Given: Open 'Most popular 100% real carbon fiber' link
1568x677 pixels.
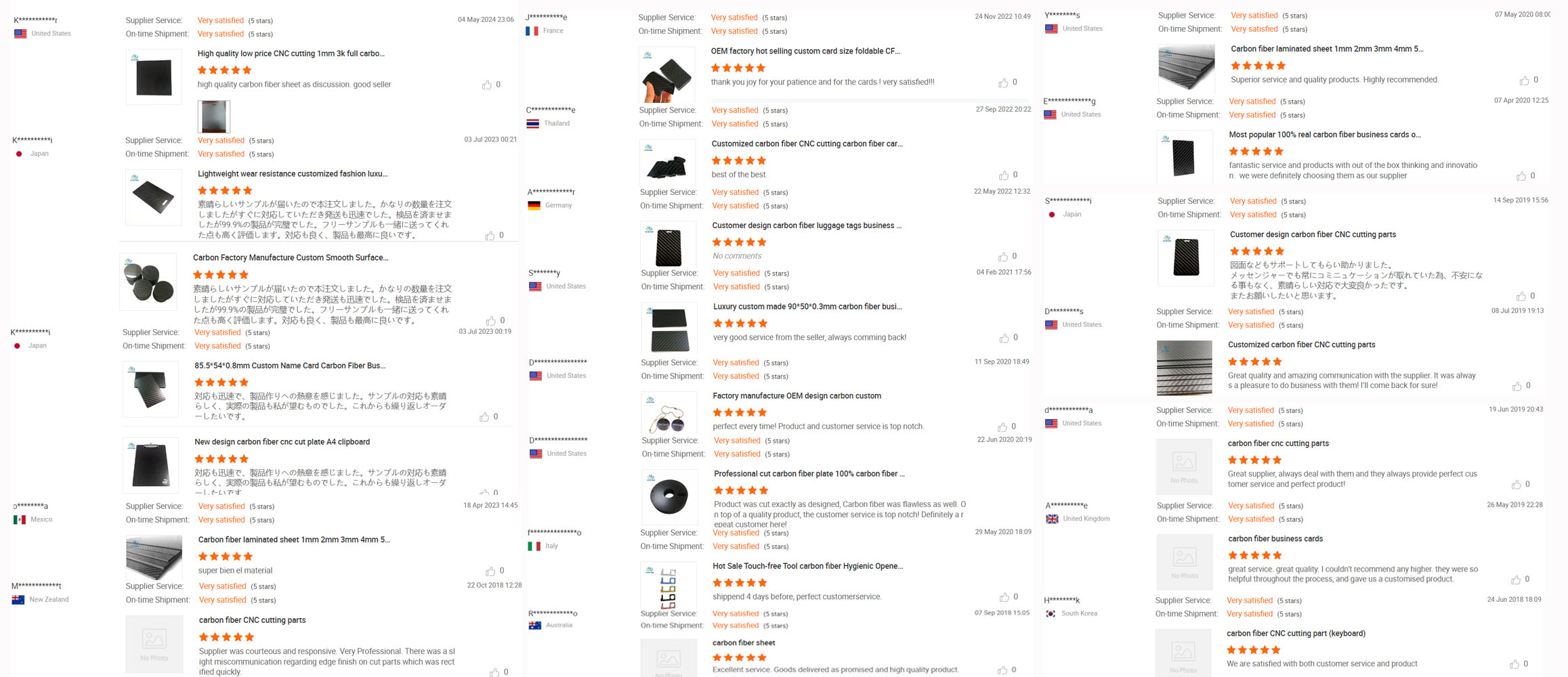Looking at the screenshot, I should (x=1324, y=135).
